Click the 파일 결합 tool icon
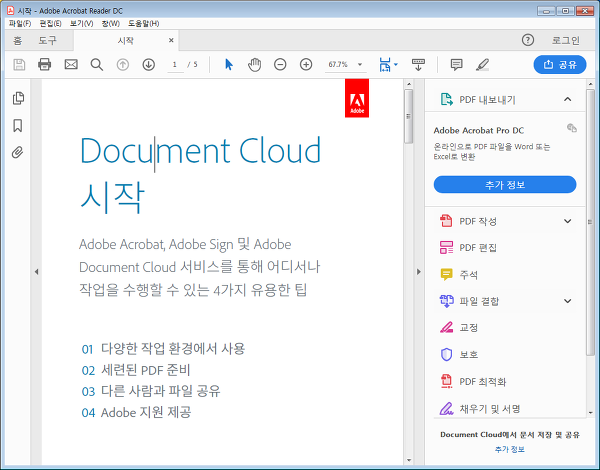This screenshot has height=470, width=600. point(446,301)
